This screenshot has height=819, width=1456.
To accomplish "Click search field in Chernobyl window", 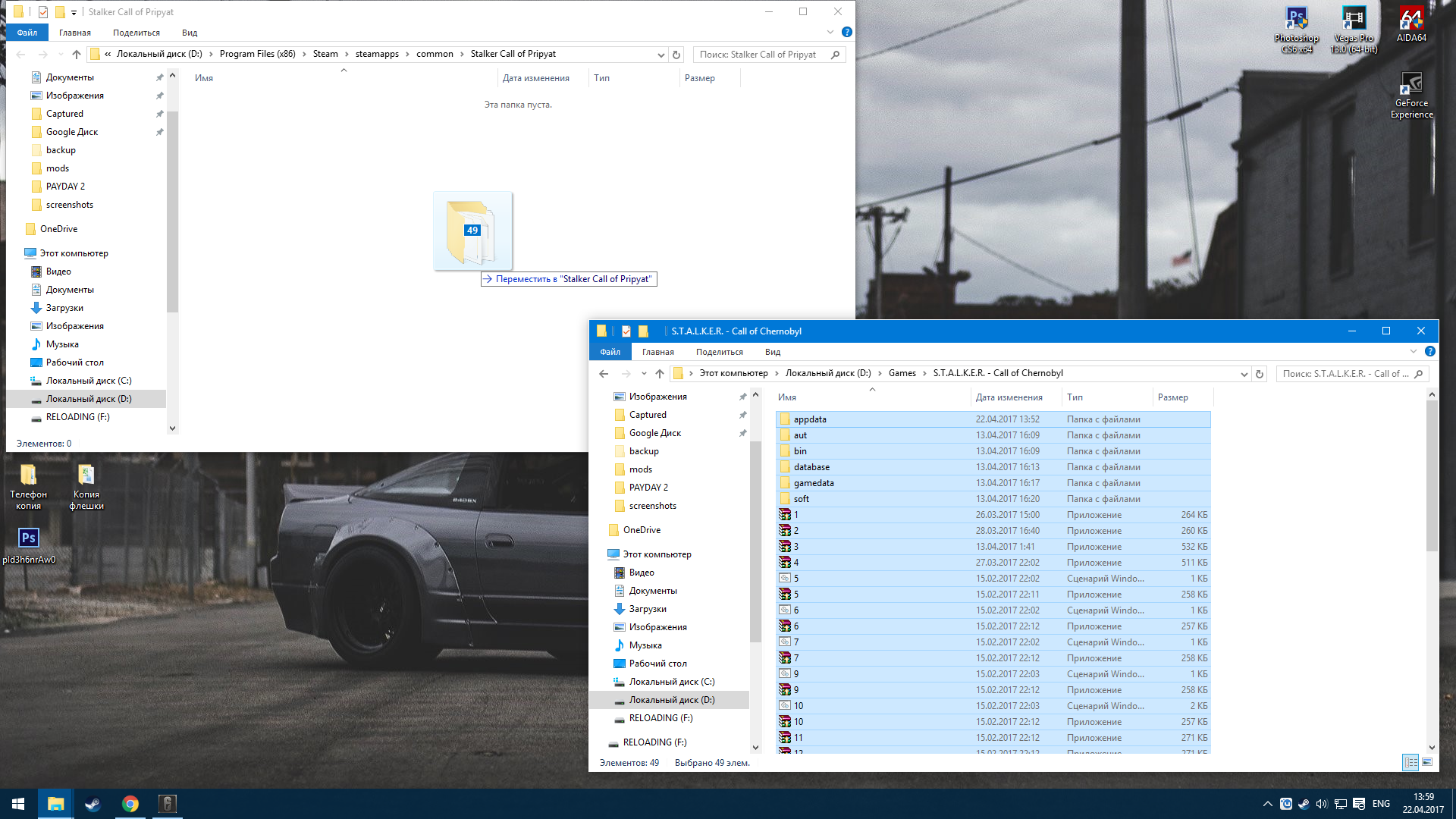I will (x=1345, y=374).
